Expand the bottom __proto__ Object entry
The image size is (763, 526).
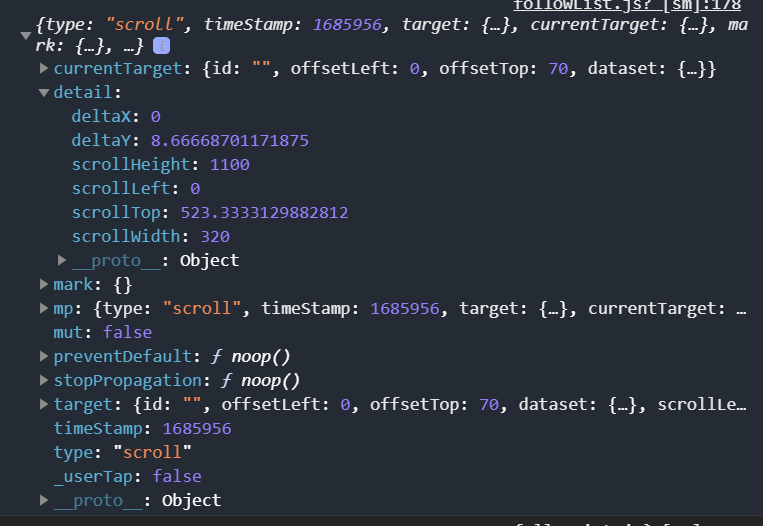(44, 500)
